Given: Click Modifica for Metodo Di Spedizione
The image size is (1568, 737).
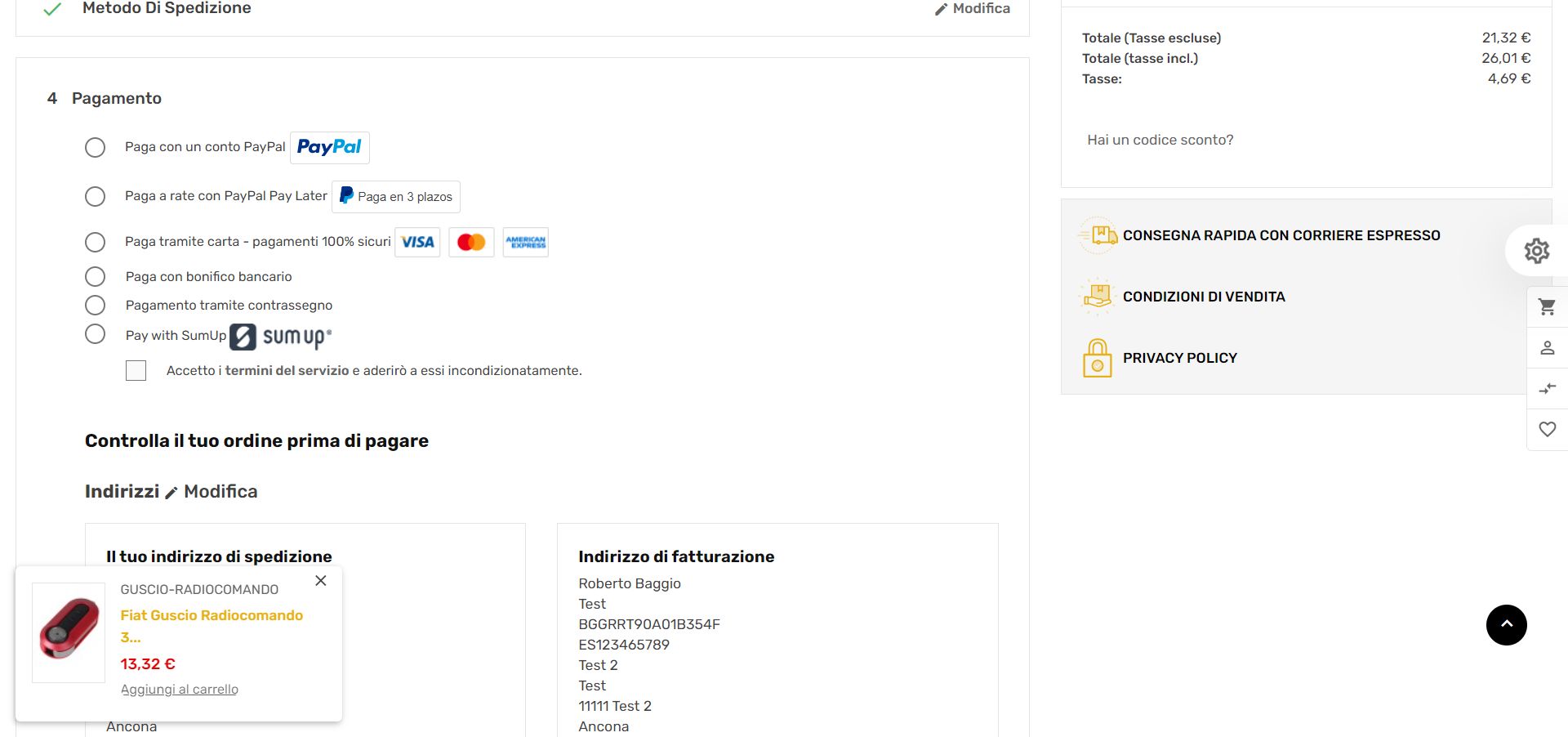Looking at the screenshot, I should tap(973, 8).
